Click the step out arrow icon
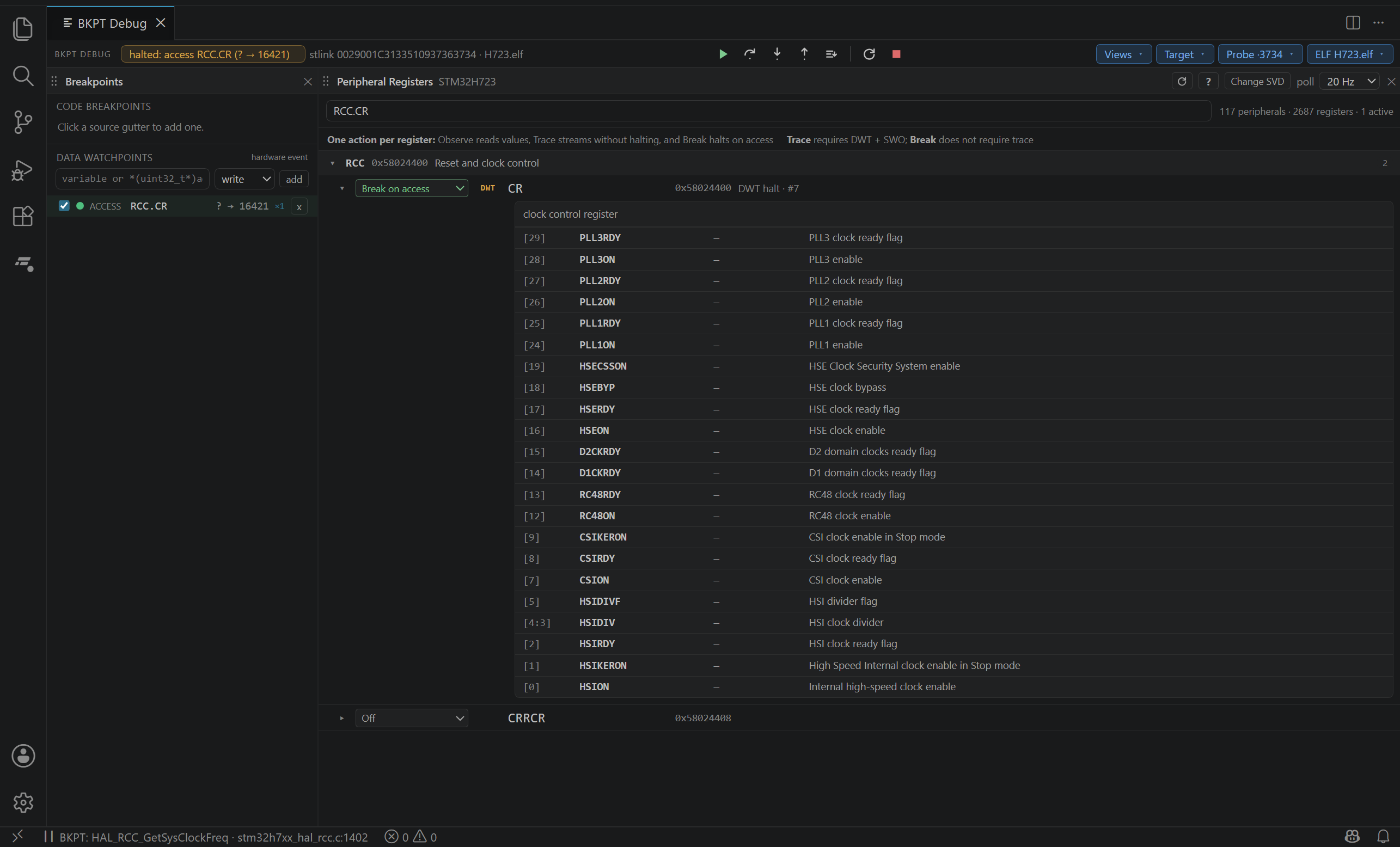The height and width of the screenshot is (847, 1400). coord(804,54)
